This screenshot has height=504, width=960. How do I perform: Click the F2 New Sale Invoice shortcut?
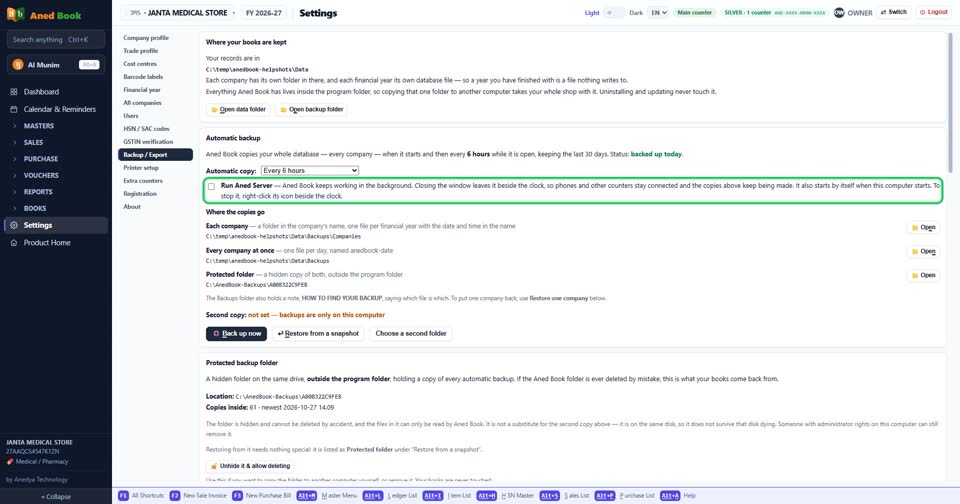click(198, 495)
